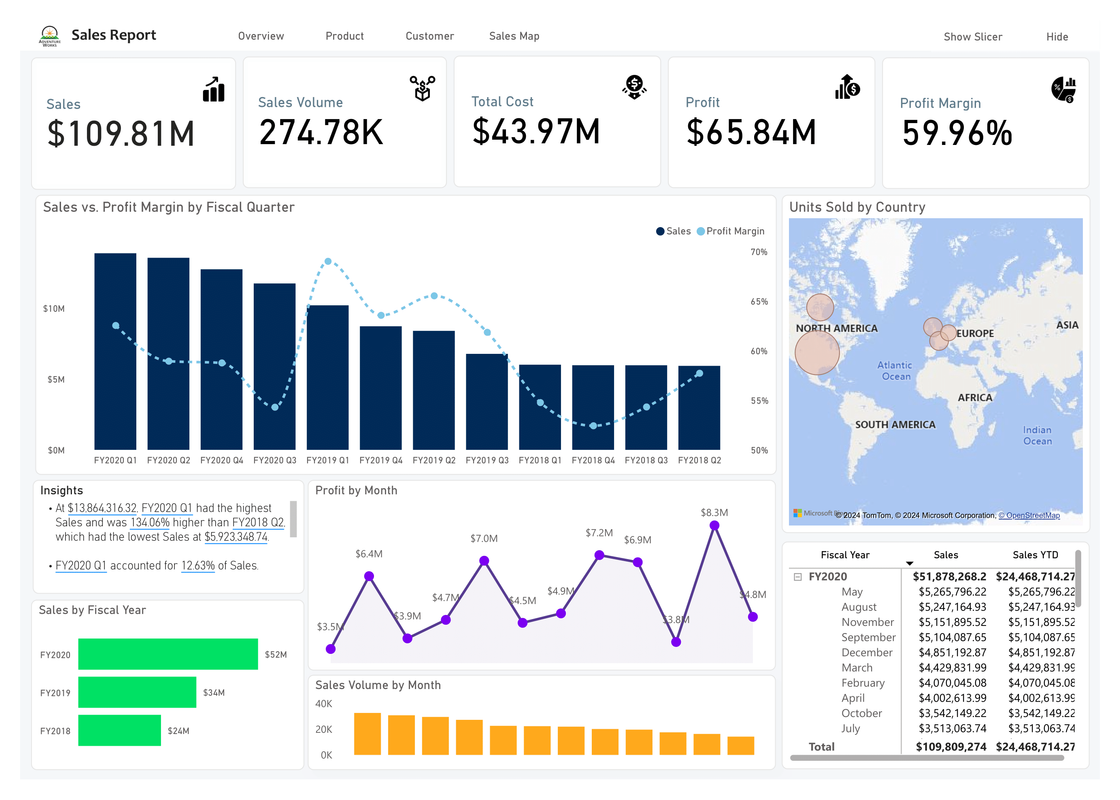Click $13,864,316.32 link in Insights
Image resolution: width=1120 pixels, height=800 pixels.
[101, 508]
